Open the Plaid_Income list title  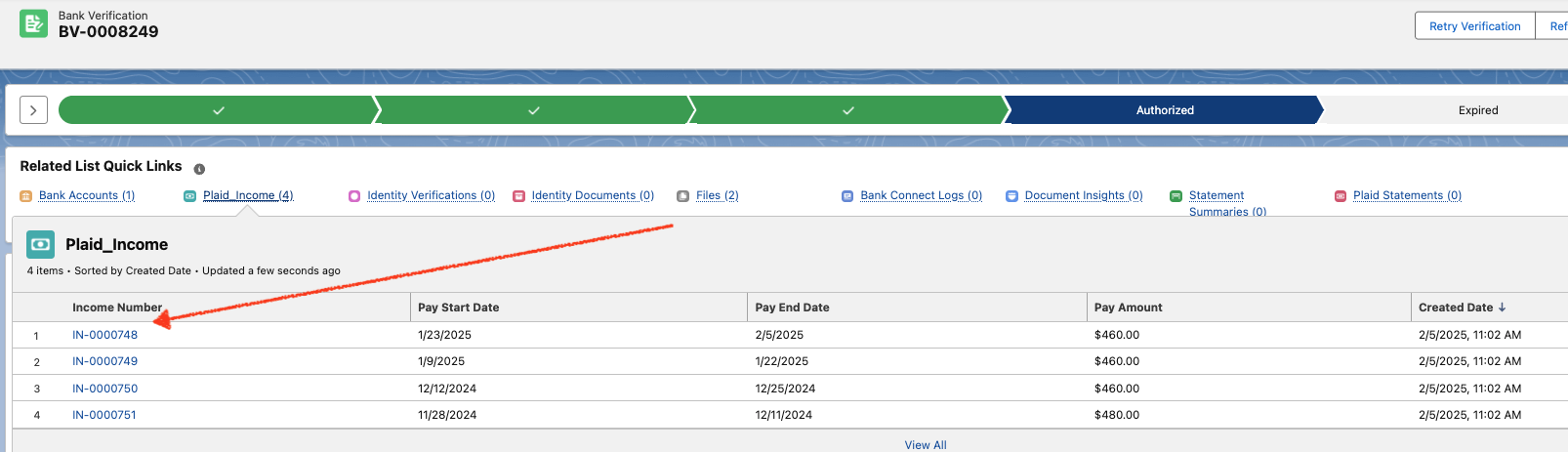point(116,244)
